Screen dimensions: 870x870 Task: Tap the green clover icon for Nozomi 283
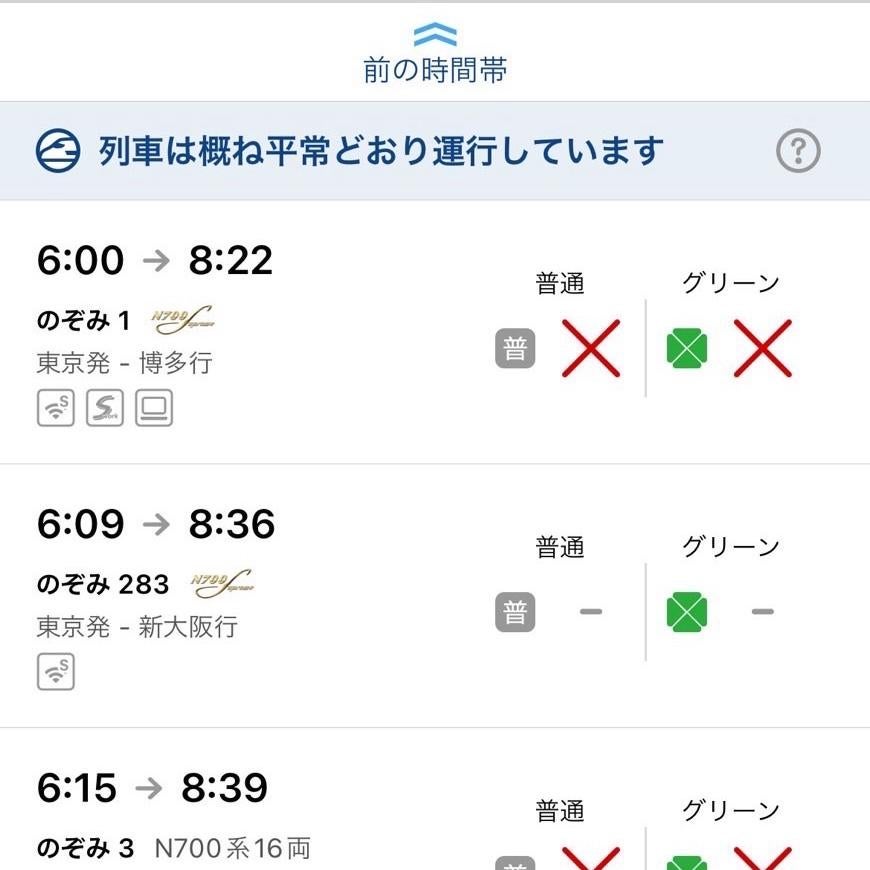coord(687,612)
